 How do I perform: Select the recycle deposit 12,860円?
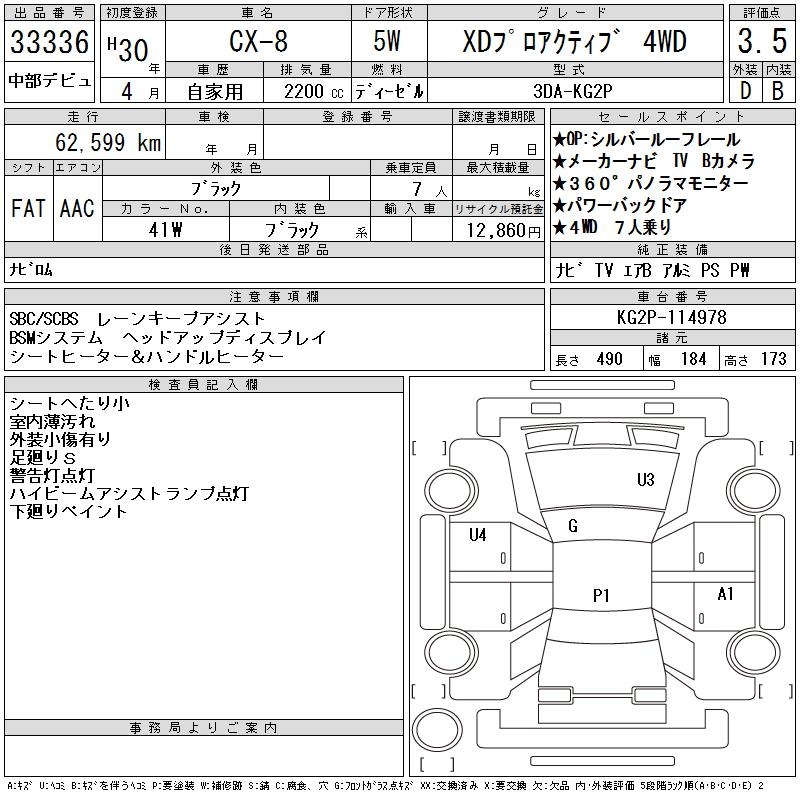[x=504, y=230]
